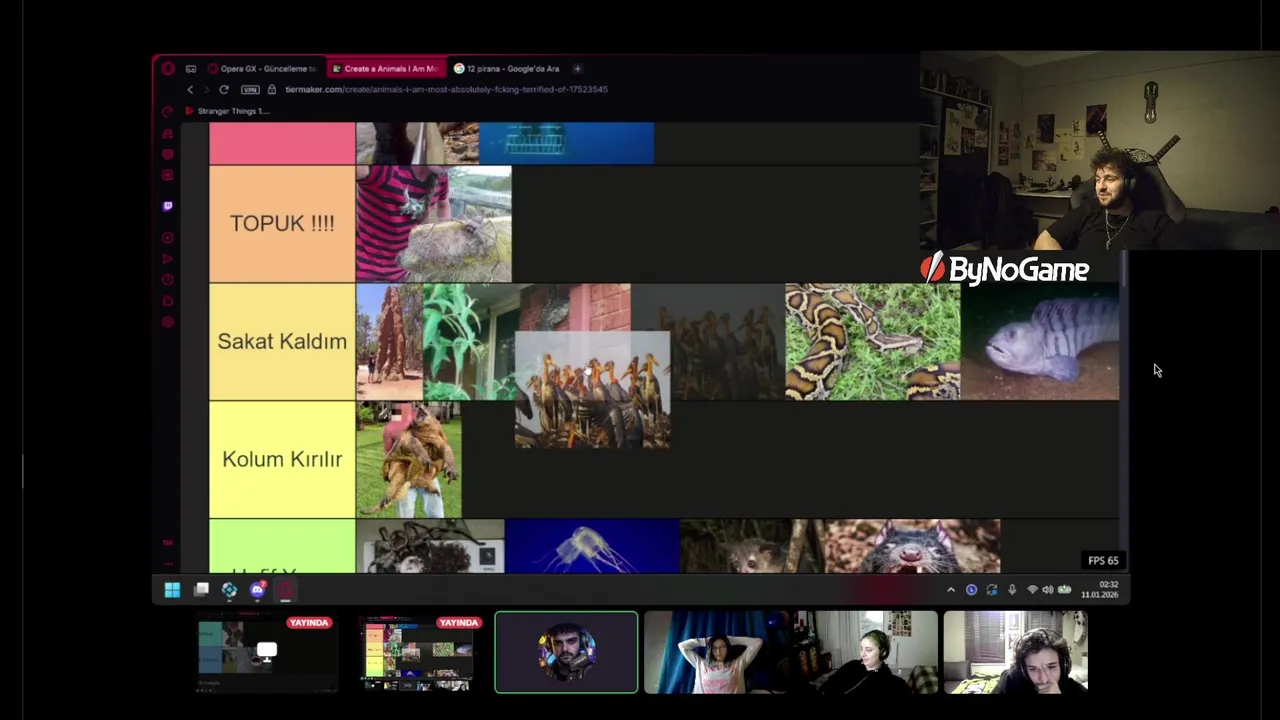Click the Kolum Kırılır tier label
Screen dimensions: 1280x720
click(x=282, y=460)
